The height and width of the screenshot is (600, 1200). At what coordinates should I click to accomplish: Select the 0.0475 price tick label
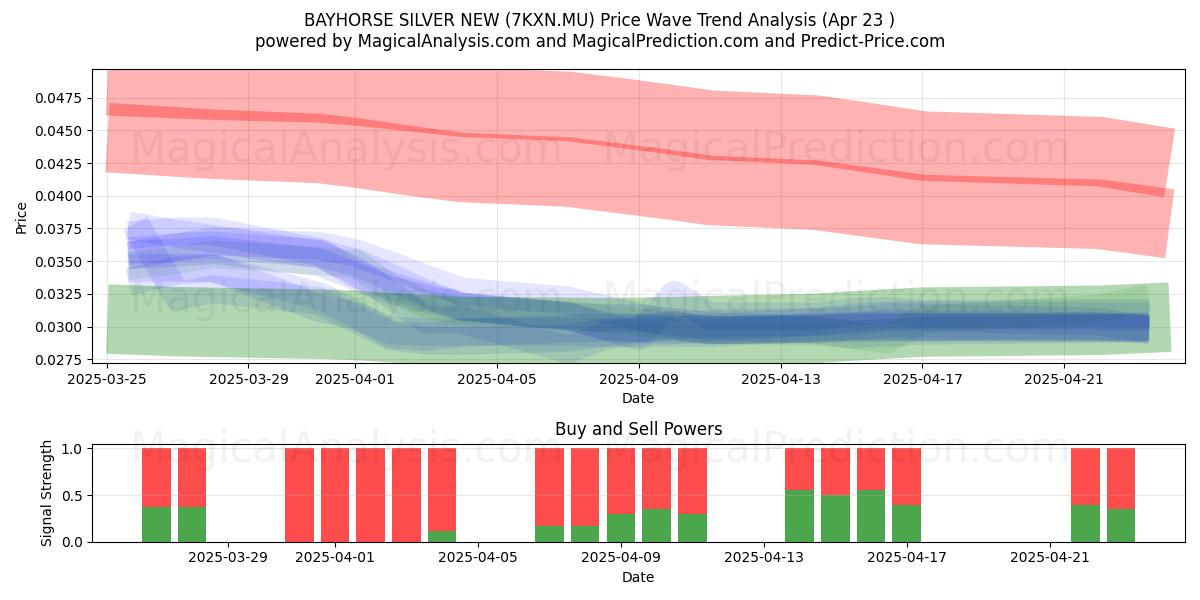pos(59,98)
